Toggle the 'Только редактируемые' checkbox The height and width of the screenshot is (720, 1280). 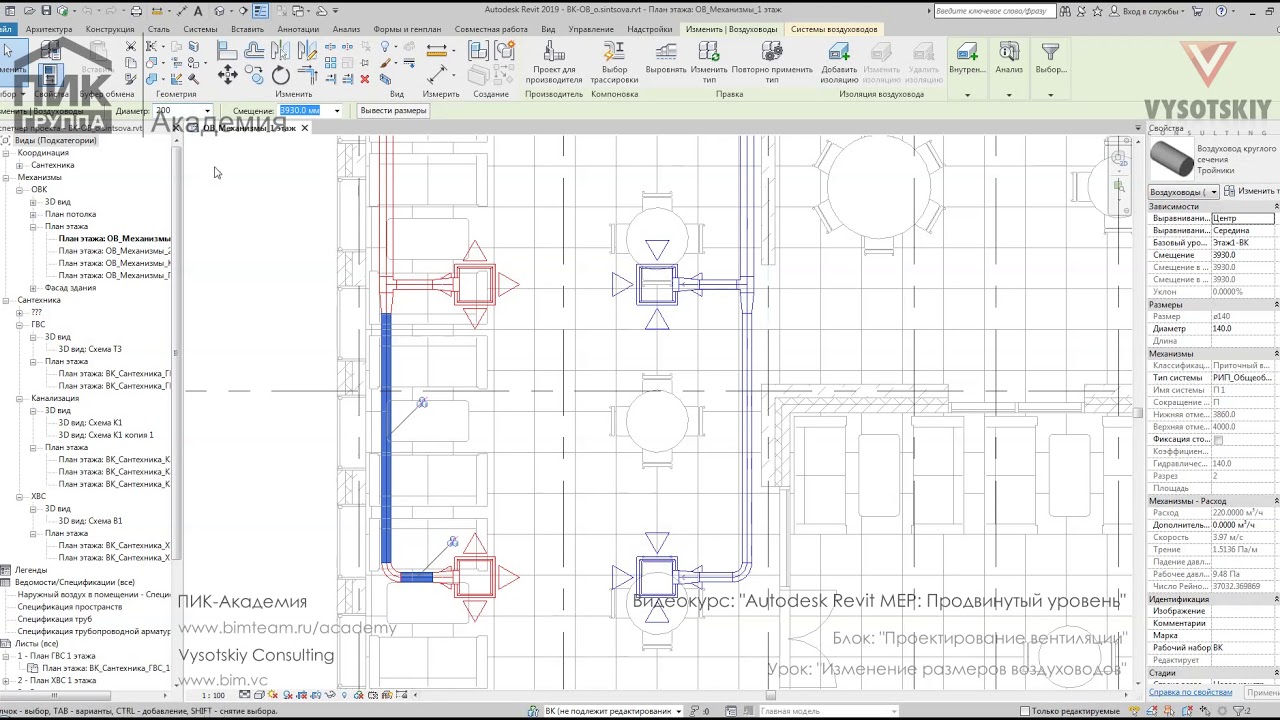point(1024,711)
